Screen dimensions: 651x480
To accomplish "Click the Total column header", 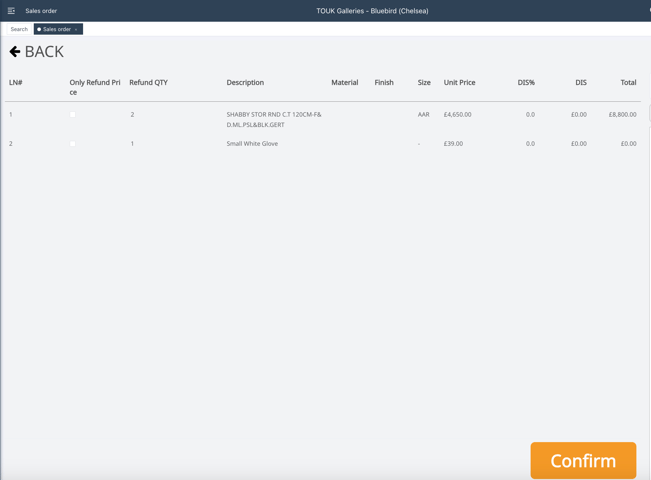I will tap(628, 83).
